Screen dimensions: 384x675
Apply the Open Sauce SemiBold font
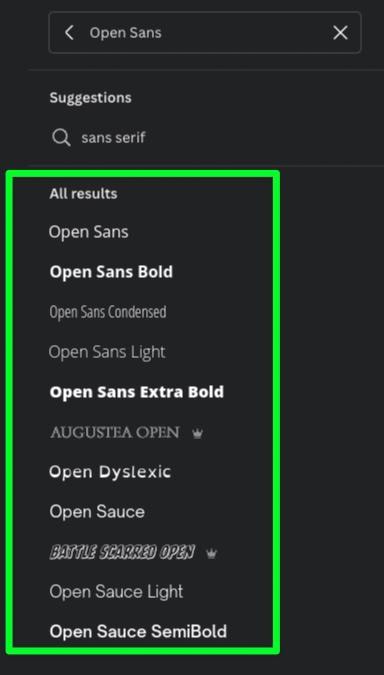tap(138, 632)
